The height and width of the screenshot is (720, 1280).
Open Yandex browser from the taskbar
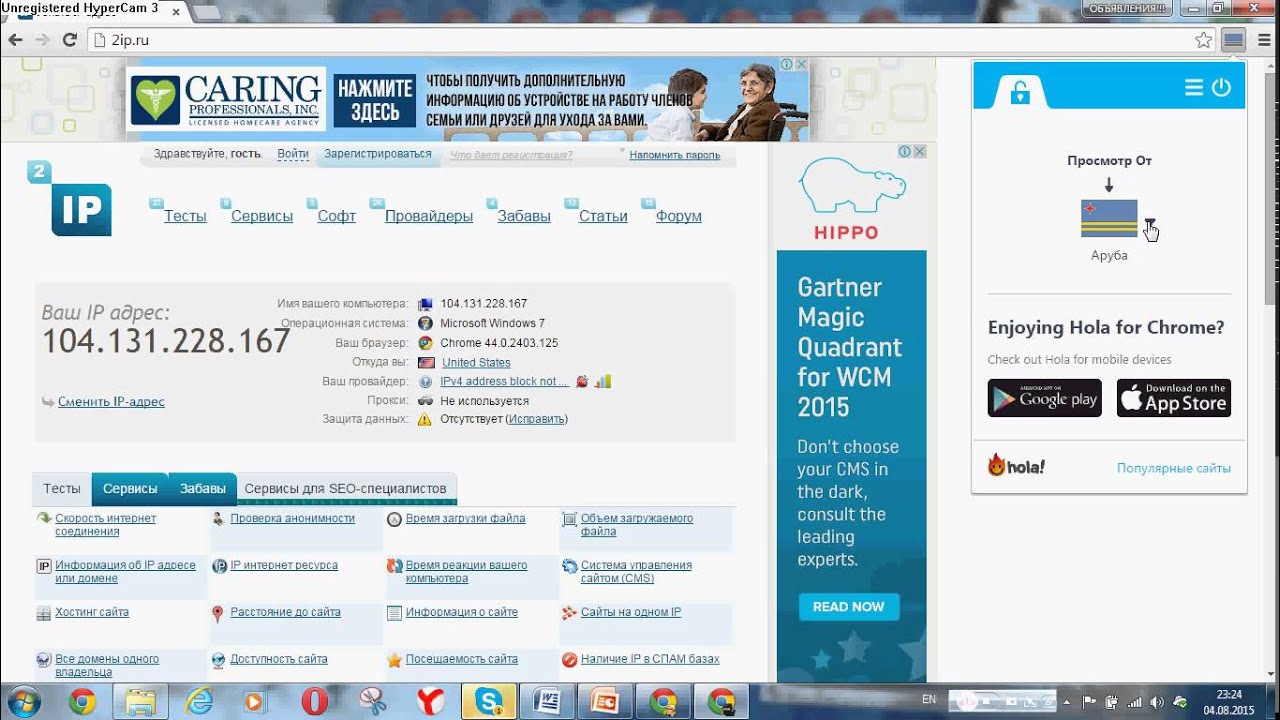click(430, 701)
